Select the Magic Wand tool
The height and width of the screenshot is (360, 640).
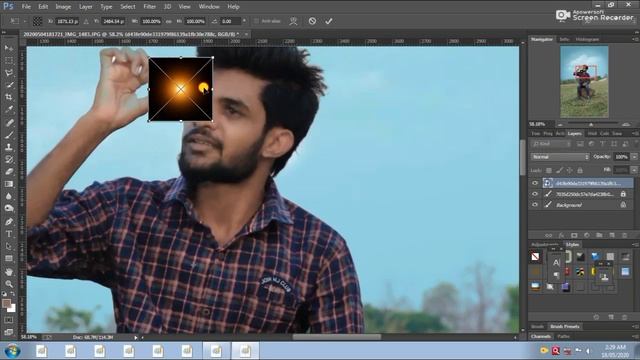[x=9, y=85]
